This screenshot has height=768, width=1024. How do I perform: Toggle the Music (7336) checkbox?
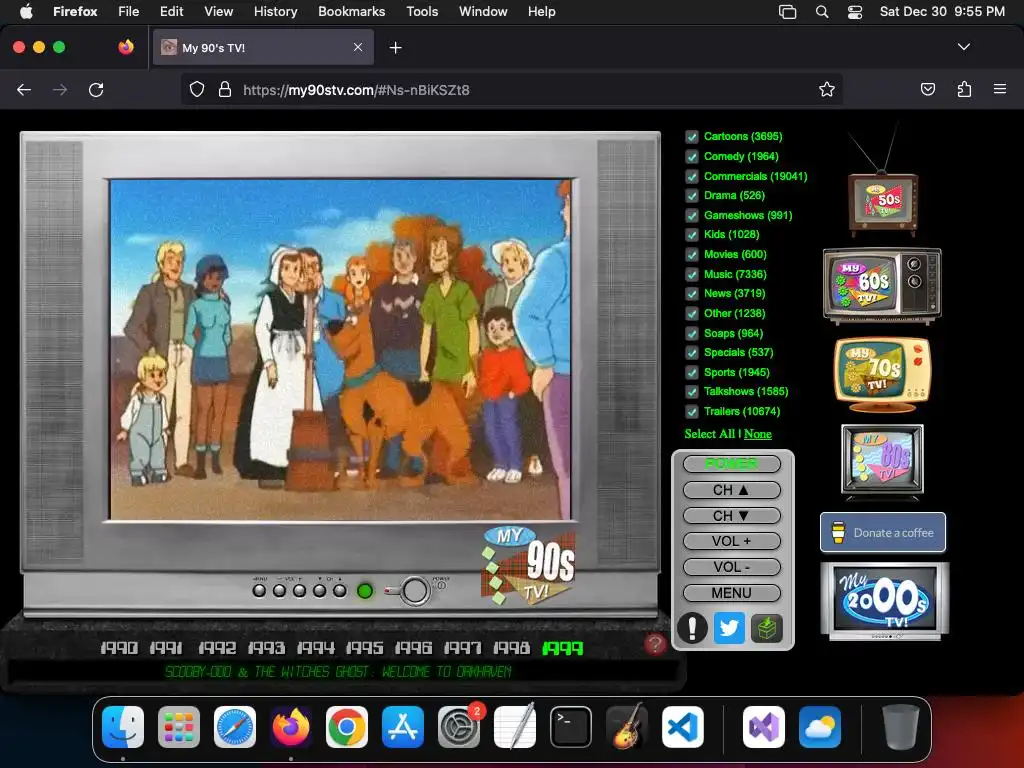coord(692,274)
